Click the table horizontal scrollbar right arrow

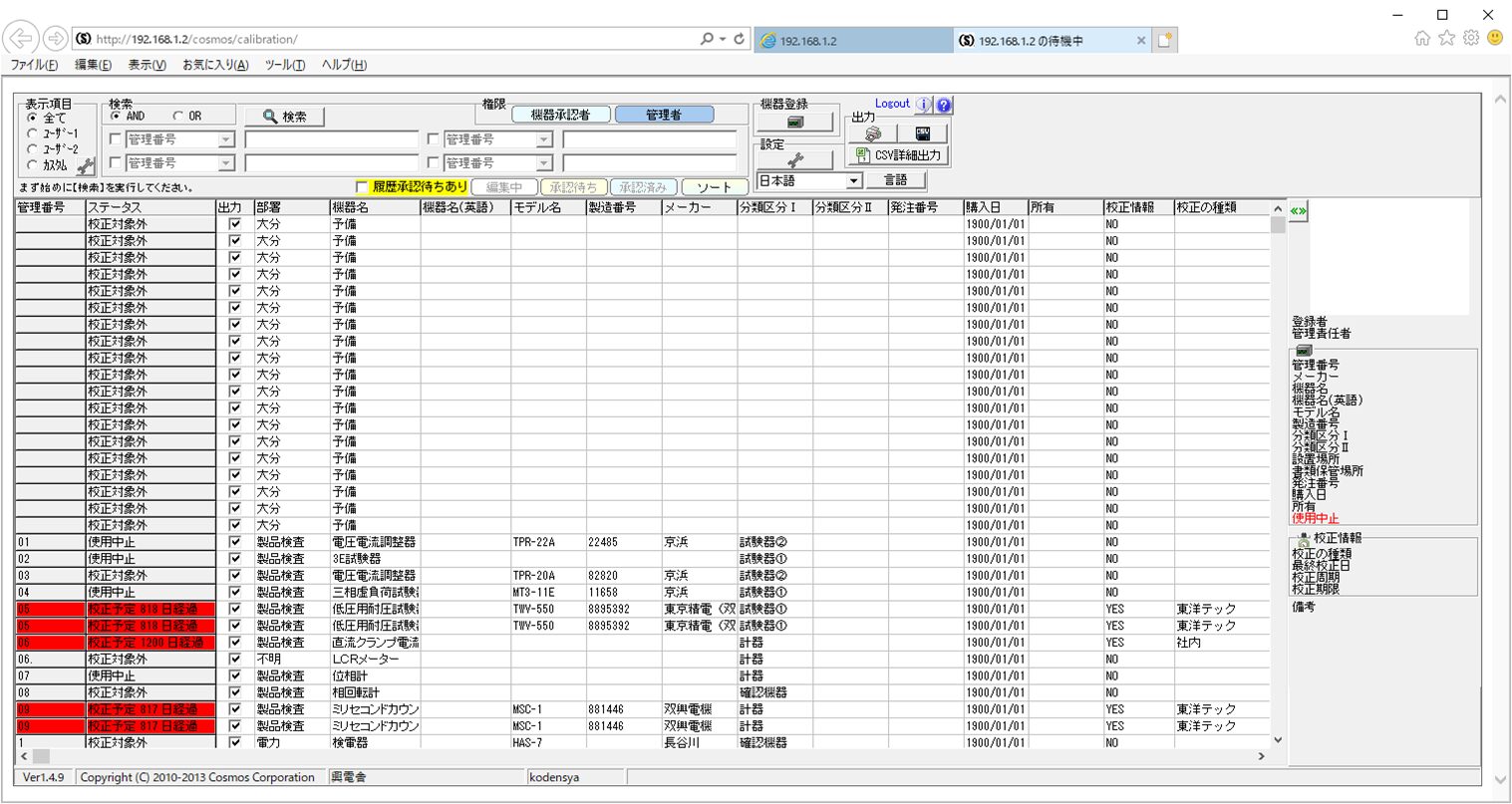point(1262,756)
